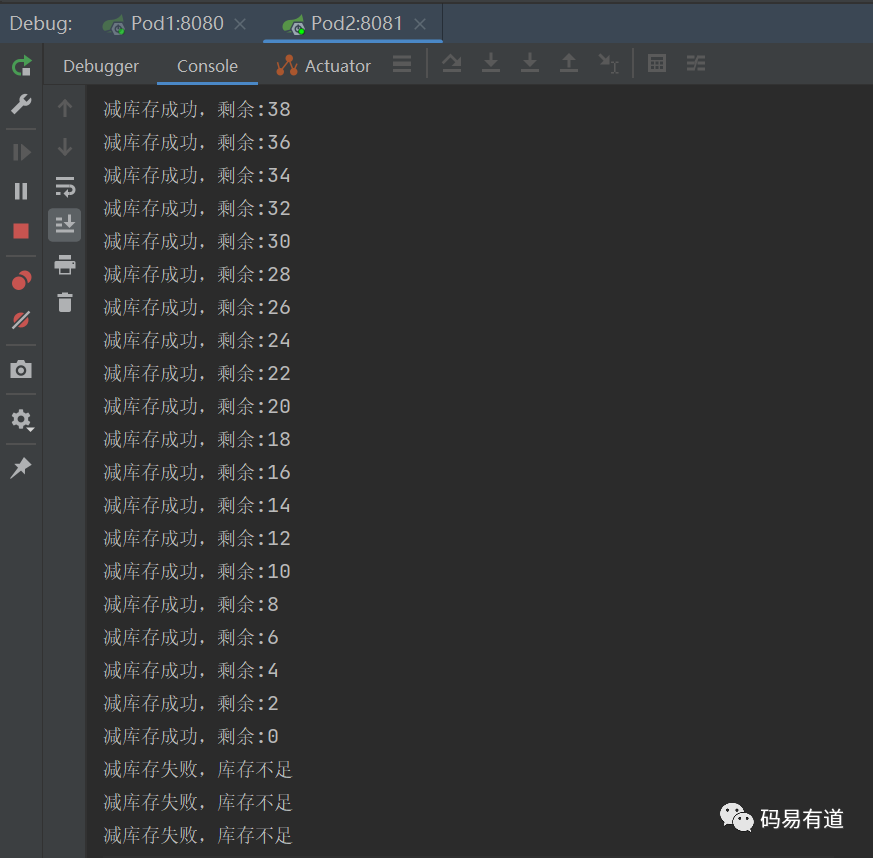873x858 pixels.
Task: Click console line '减库存成功，剩余:8'
Action: click(191, 604)
